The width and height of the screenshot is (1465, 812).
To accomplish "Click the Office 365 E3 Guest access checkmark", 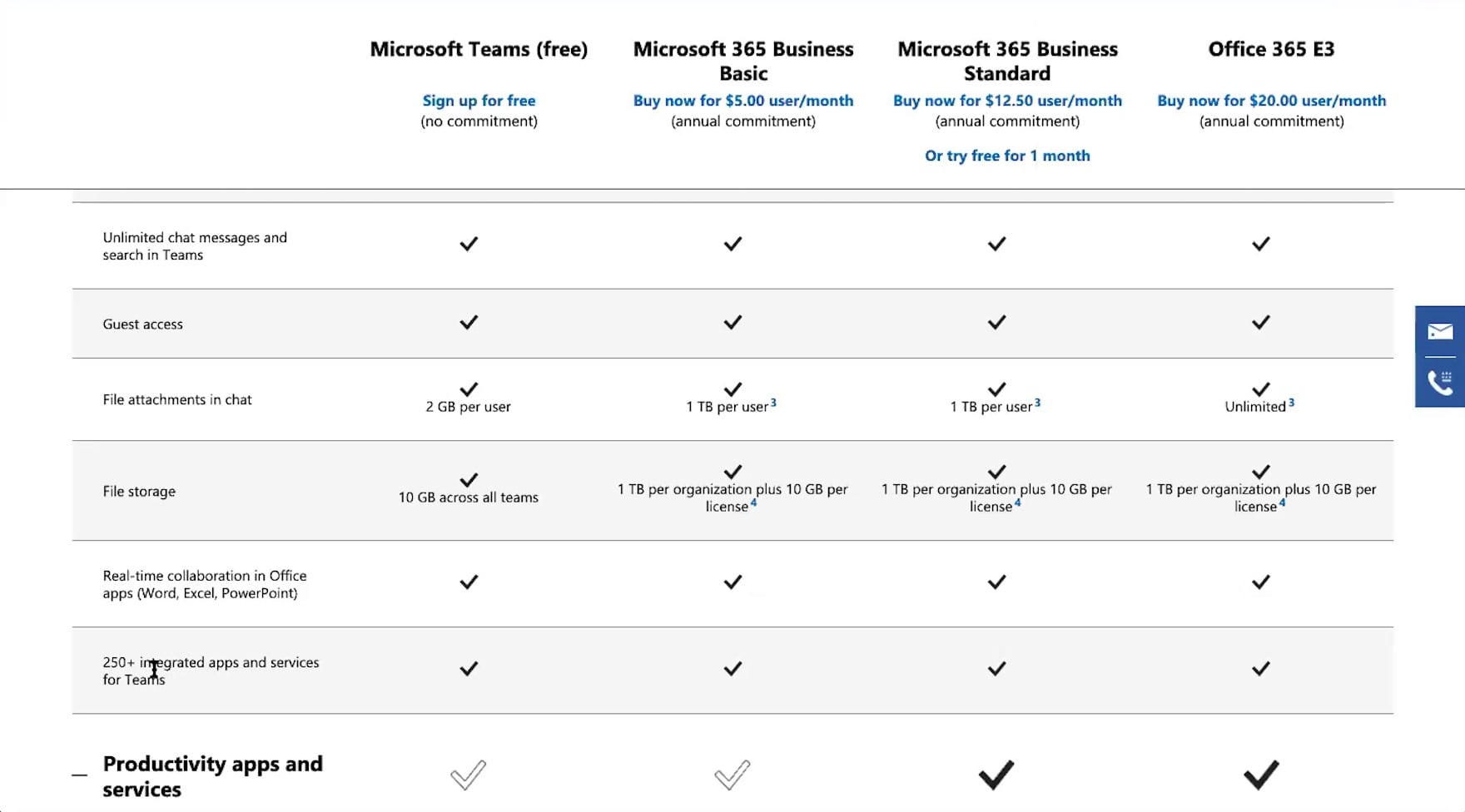I will coord(1261,322).
